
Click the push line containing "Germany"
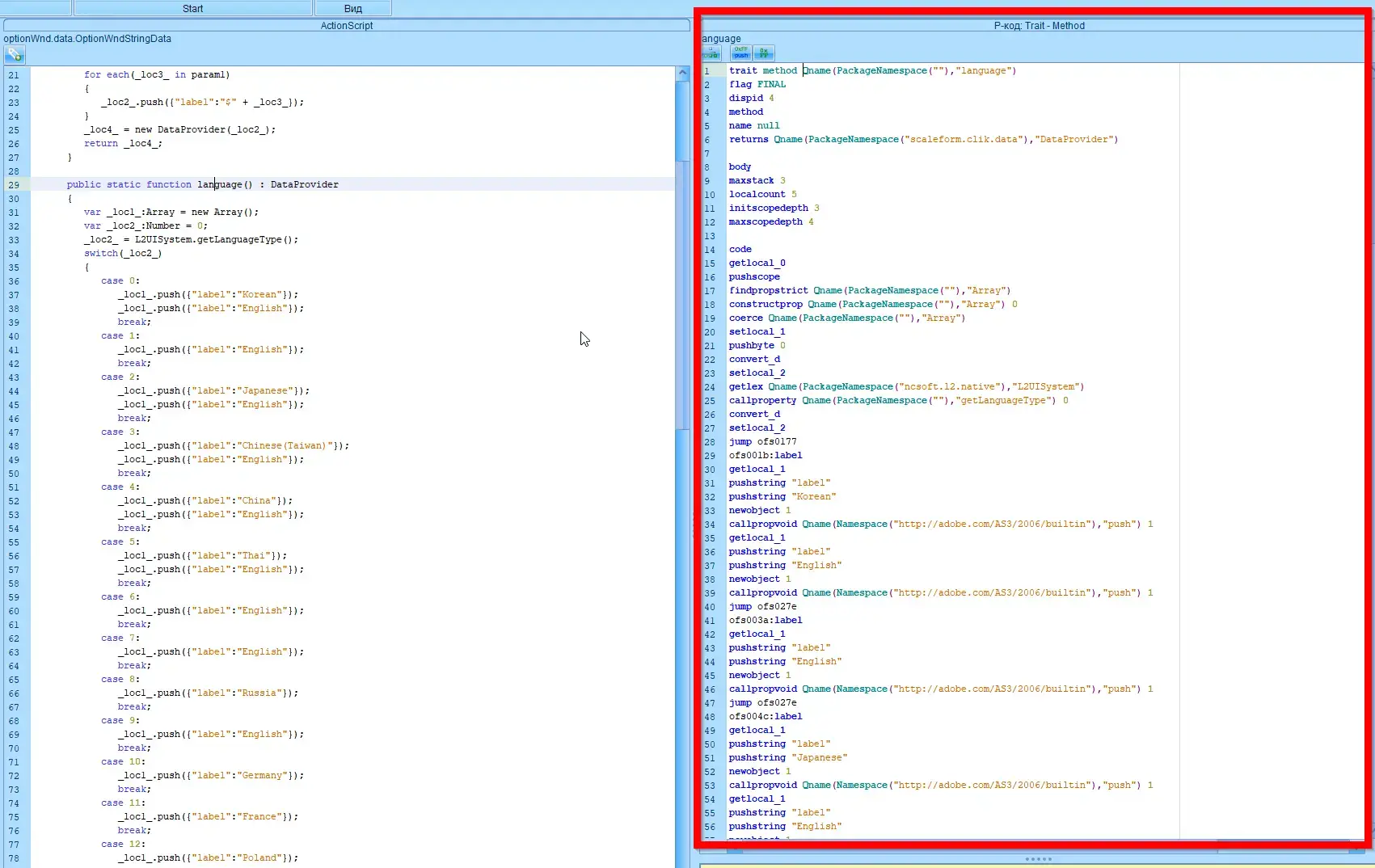pyautogui.click(x=211, y=775)
